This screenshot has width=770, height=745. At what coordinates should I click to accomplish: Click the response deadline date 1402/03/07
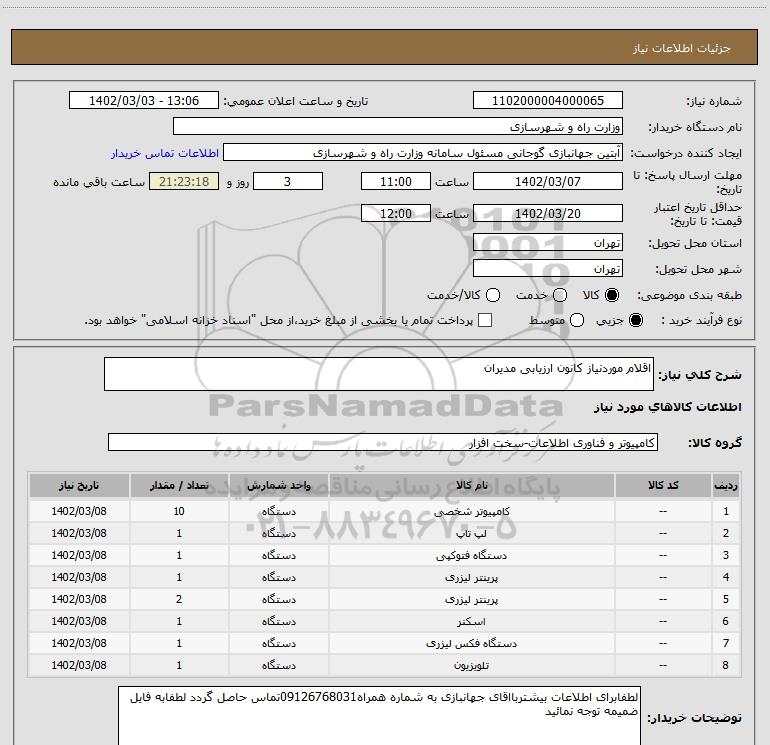548,181
